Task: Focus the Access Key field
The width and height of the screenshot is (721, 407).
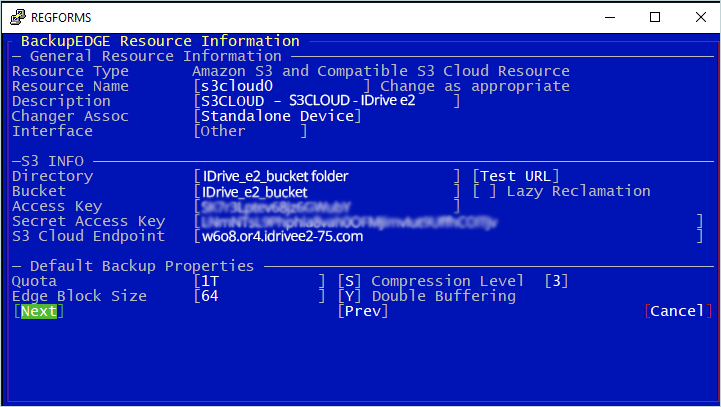Action: click(x=327, y=206)
